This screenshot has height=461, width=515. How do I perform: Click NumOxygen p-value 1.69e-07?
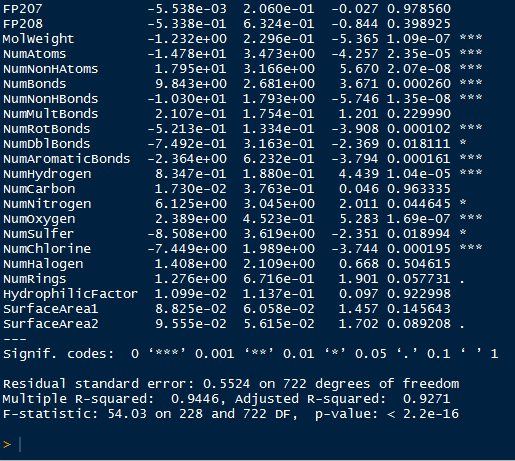click(x=419, y=219)
